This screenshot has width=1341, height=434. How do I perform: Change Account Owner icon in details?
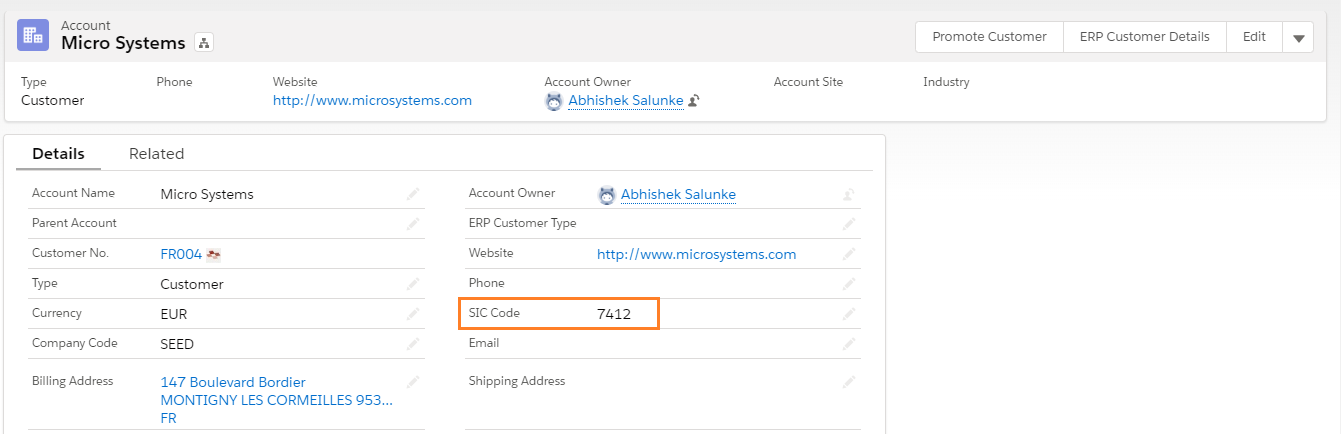[849, 194]
